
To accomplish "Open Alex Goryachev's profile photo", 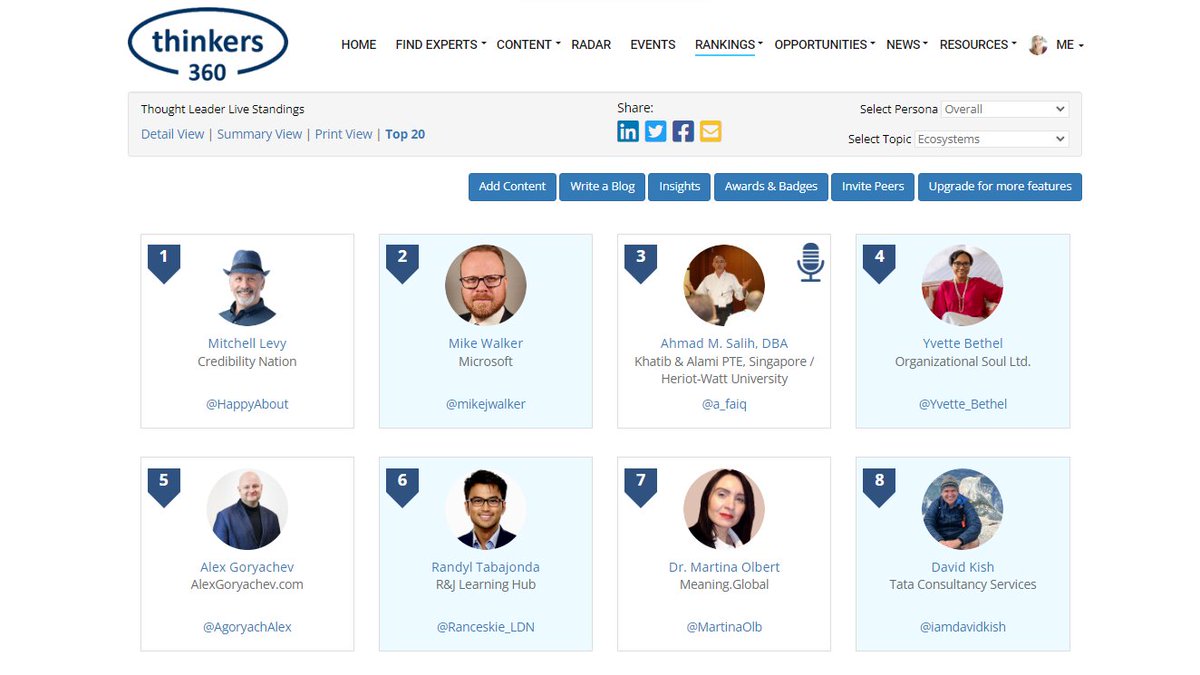I will pos(247,509).
